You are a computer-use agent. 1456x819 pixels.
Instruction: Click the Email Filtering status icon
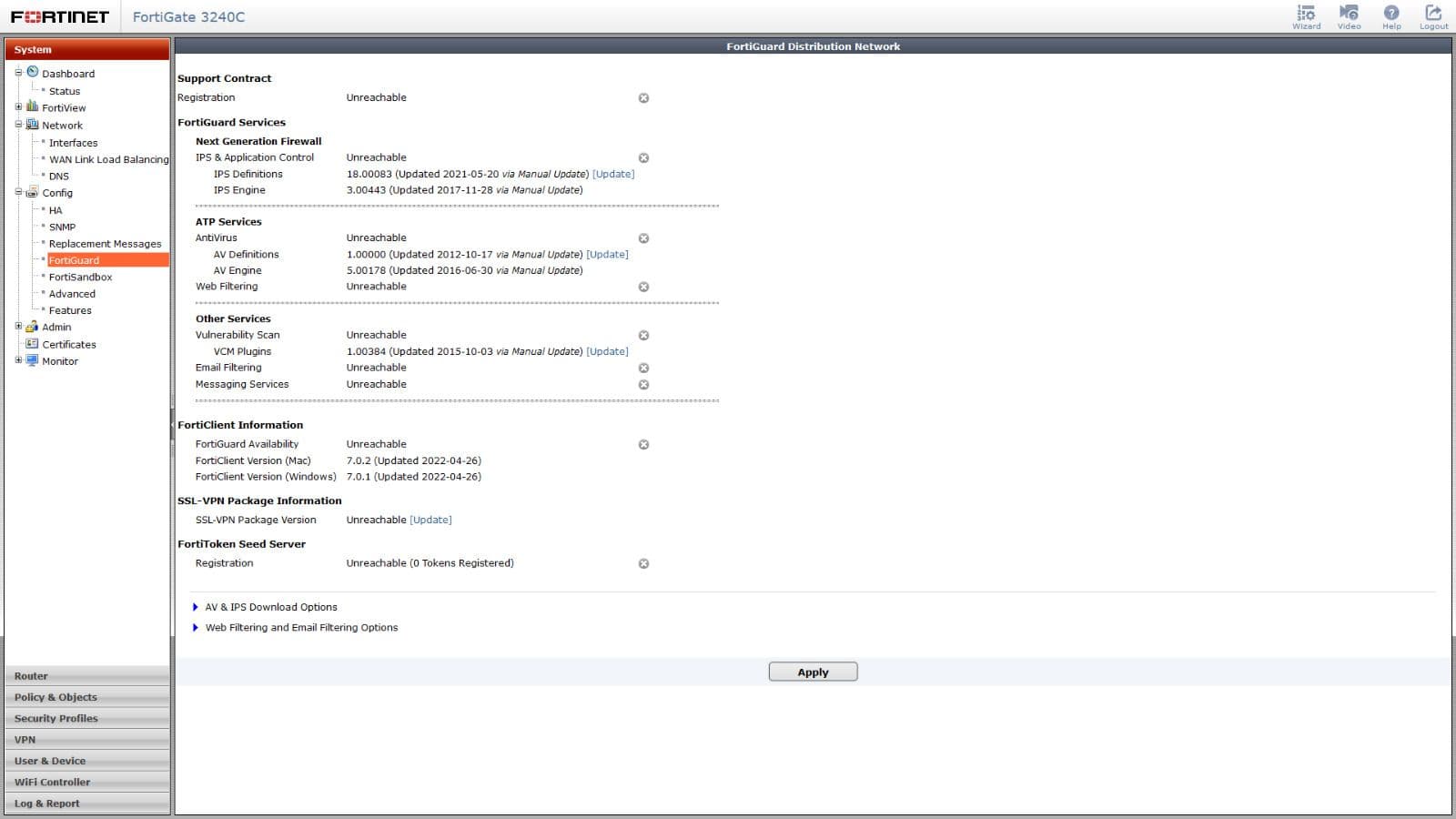coord(643,369)
